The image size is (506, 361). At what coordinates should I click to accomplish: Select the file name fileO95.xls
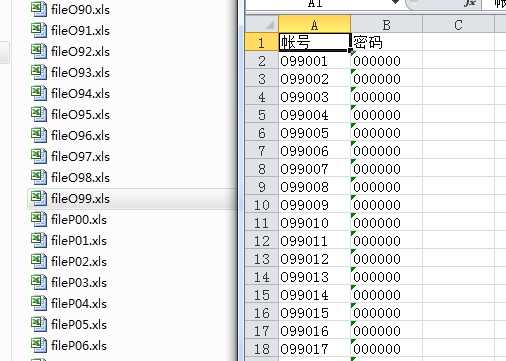coord(80,115)
